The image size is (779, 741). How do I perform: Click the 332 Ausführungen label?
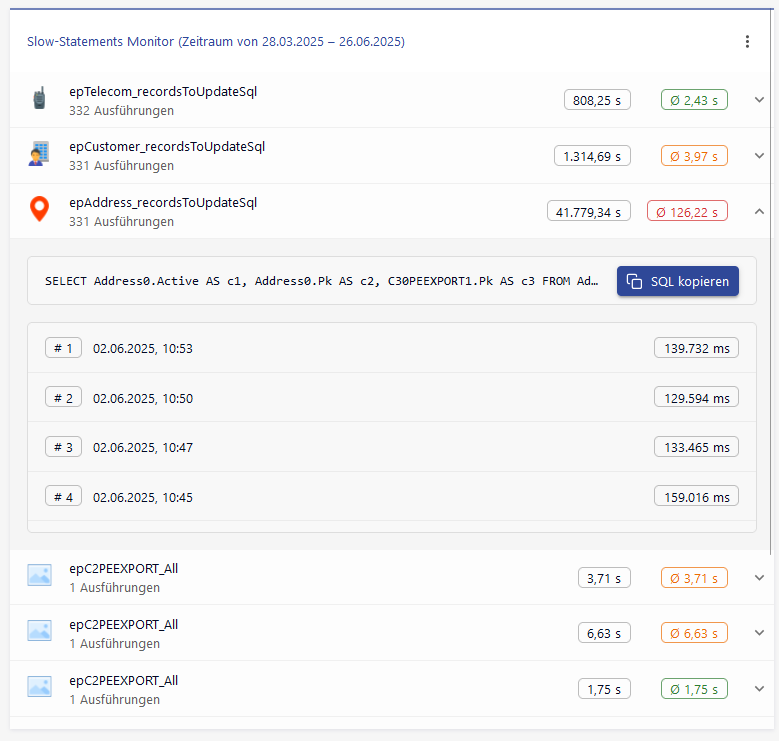121,110
